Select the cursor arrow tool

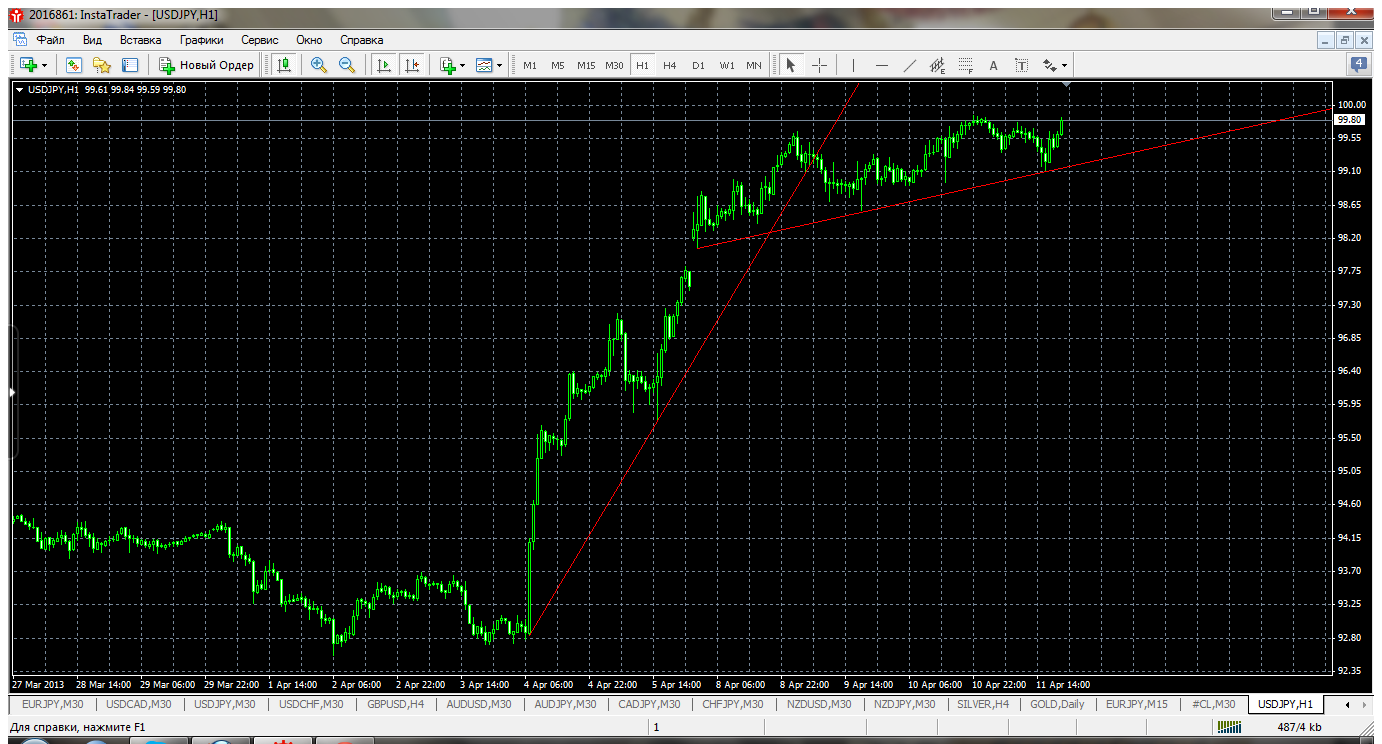point(791,65)
